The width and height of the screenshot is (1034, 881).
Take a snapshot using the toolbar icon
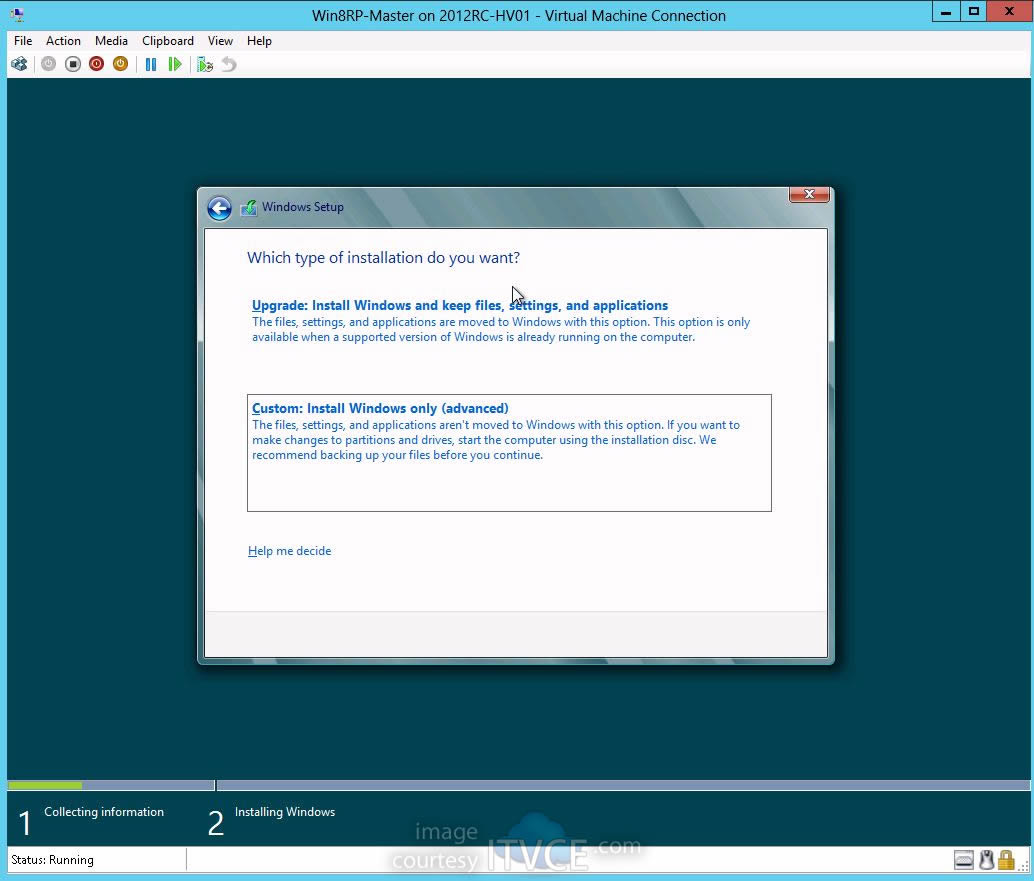tap(204, 64)
